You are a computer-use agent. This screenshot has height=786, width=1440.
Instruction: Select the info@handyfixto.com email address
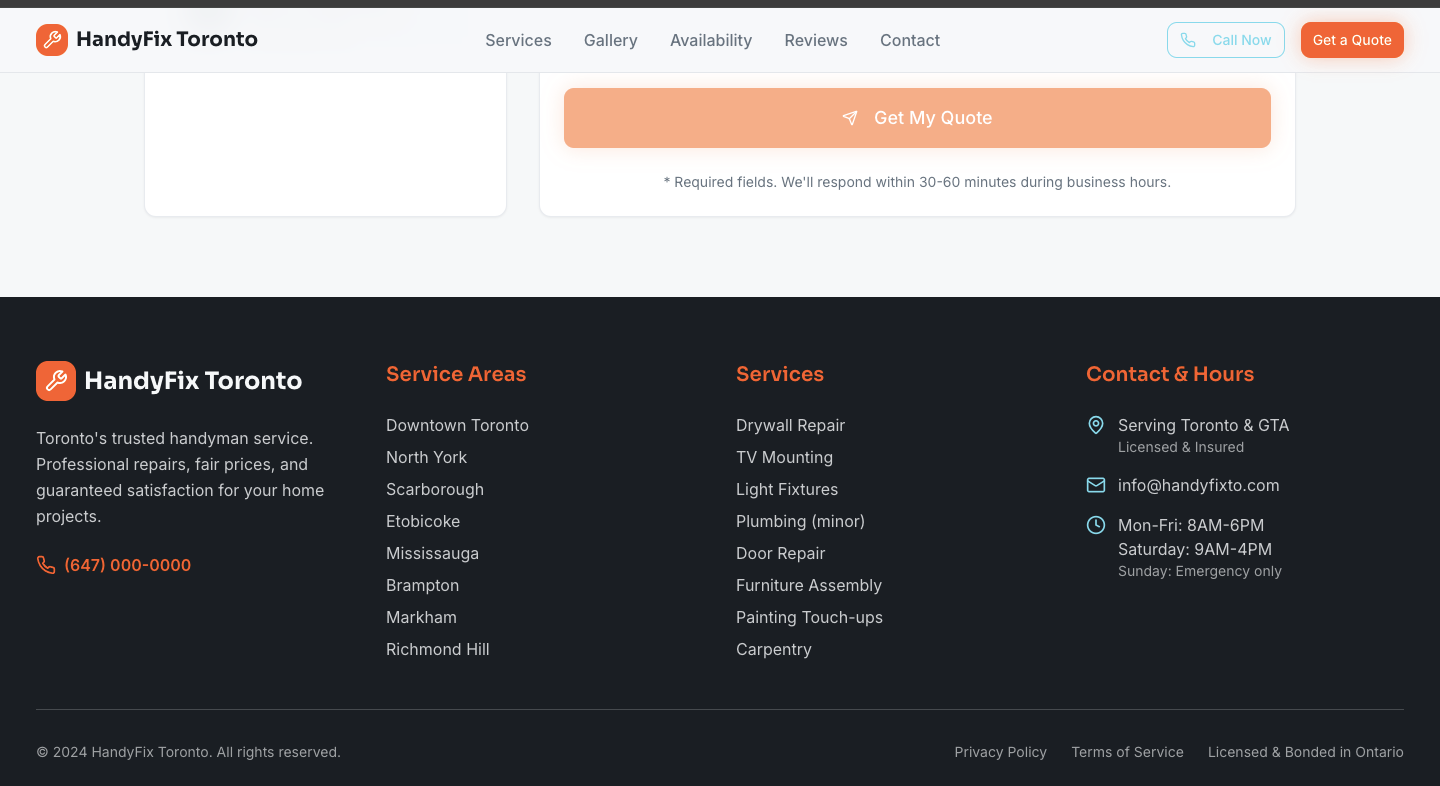click(1198, 485)
